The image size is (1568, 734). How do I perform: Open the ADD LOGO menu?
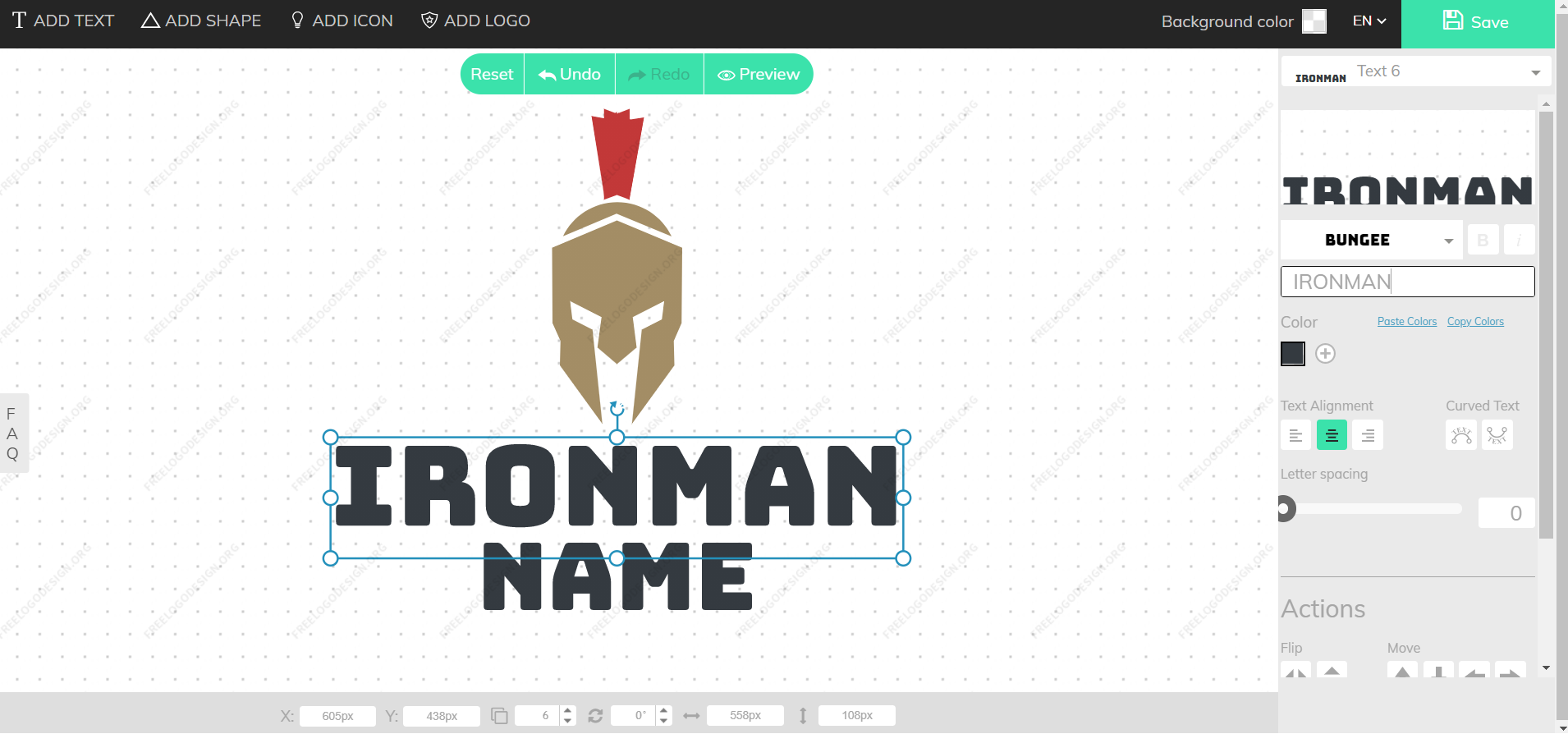click(475, 21)
